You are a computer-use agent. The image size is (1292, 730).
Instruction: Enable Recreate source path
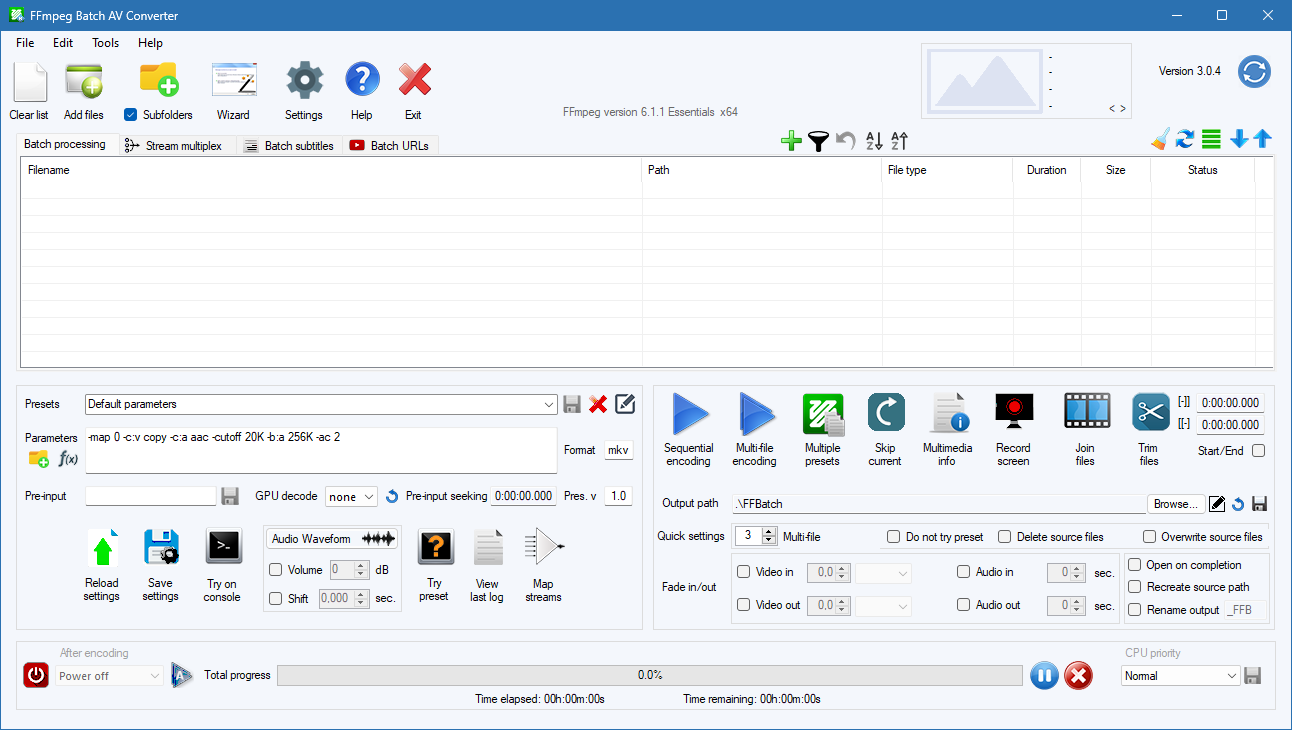[1135, 587]
